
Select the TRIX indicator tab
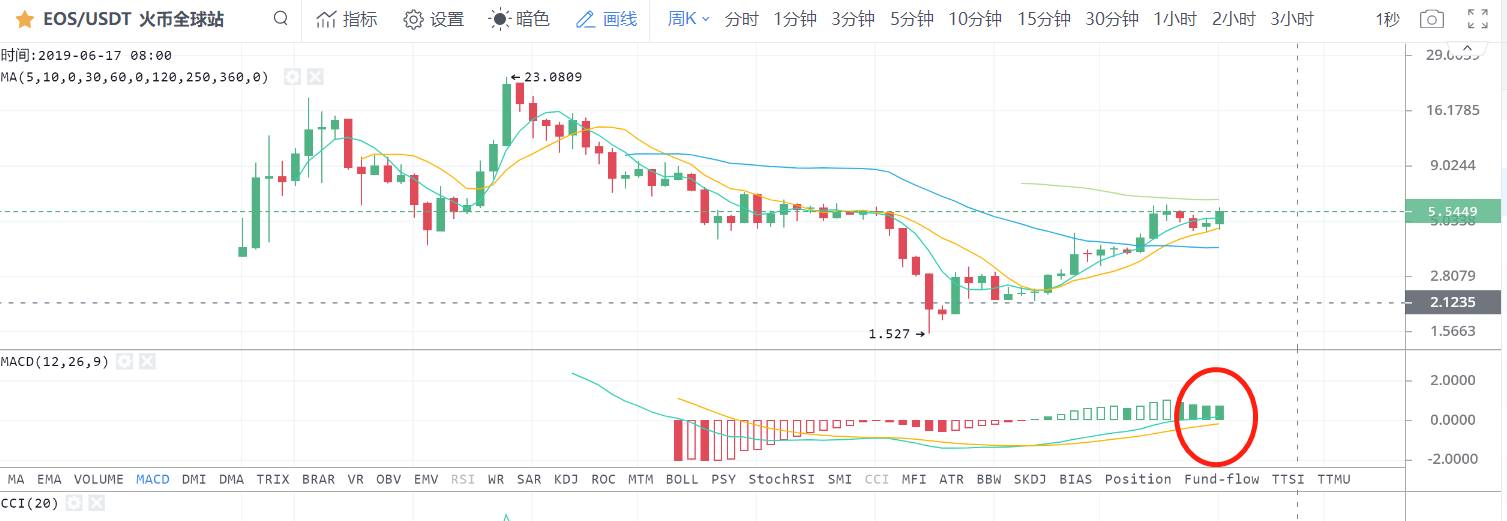(x=273, y=479)
